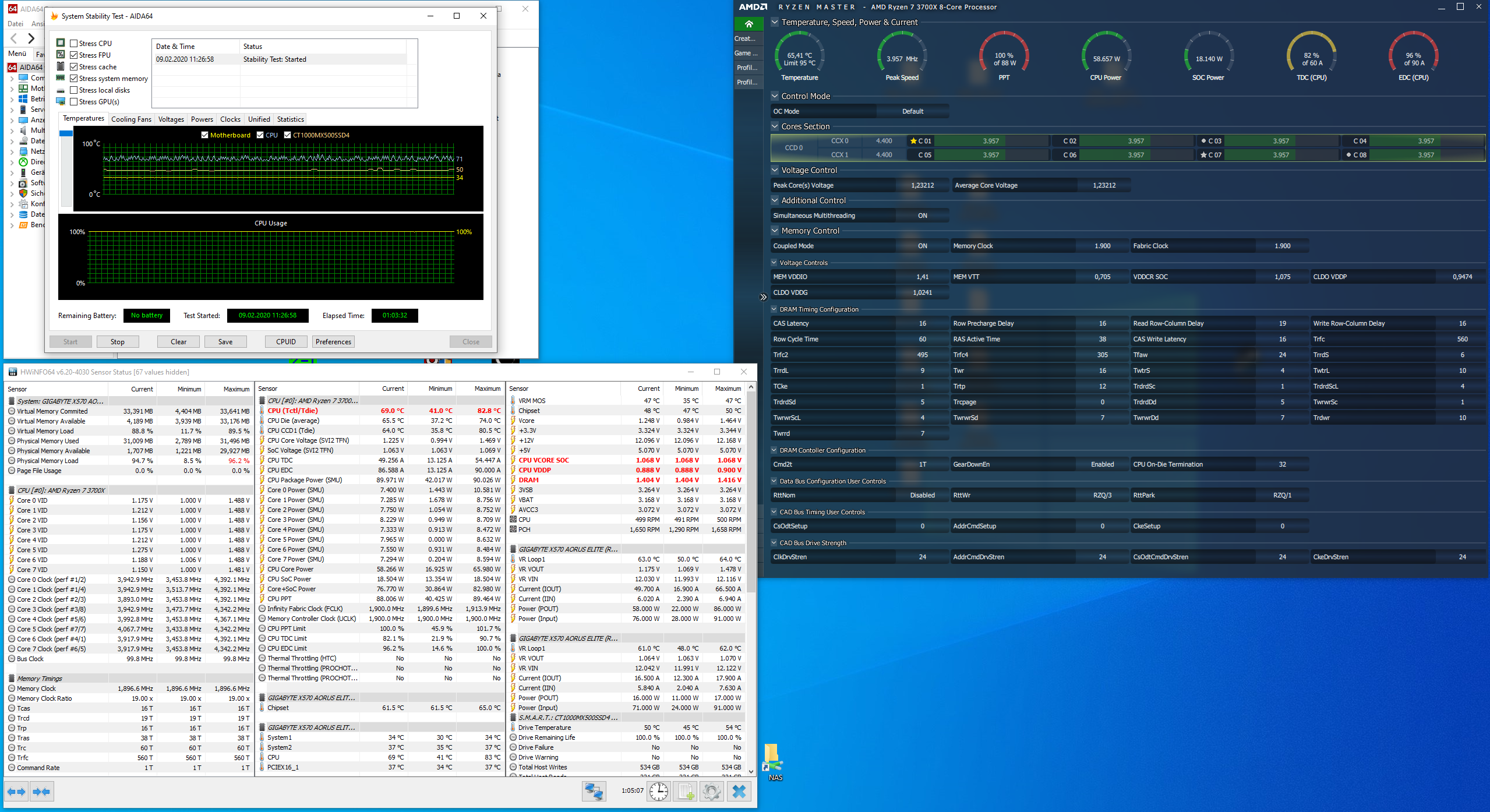Open the Statistics tab
Screen dimensions: 1490x812
[290, 119]
